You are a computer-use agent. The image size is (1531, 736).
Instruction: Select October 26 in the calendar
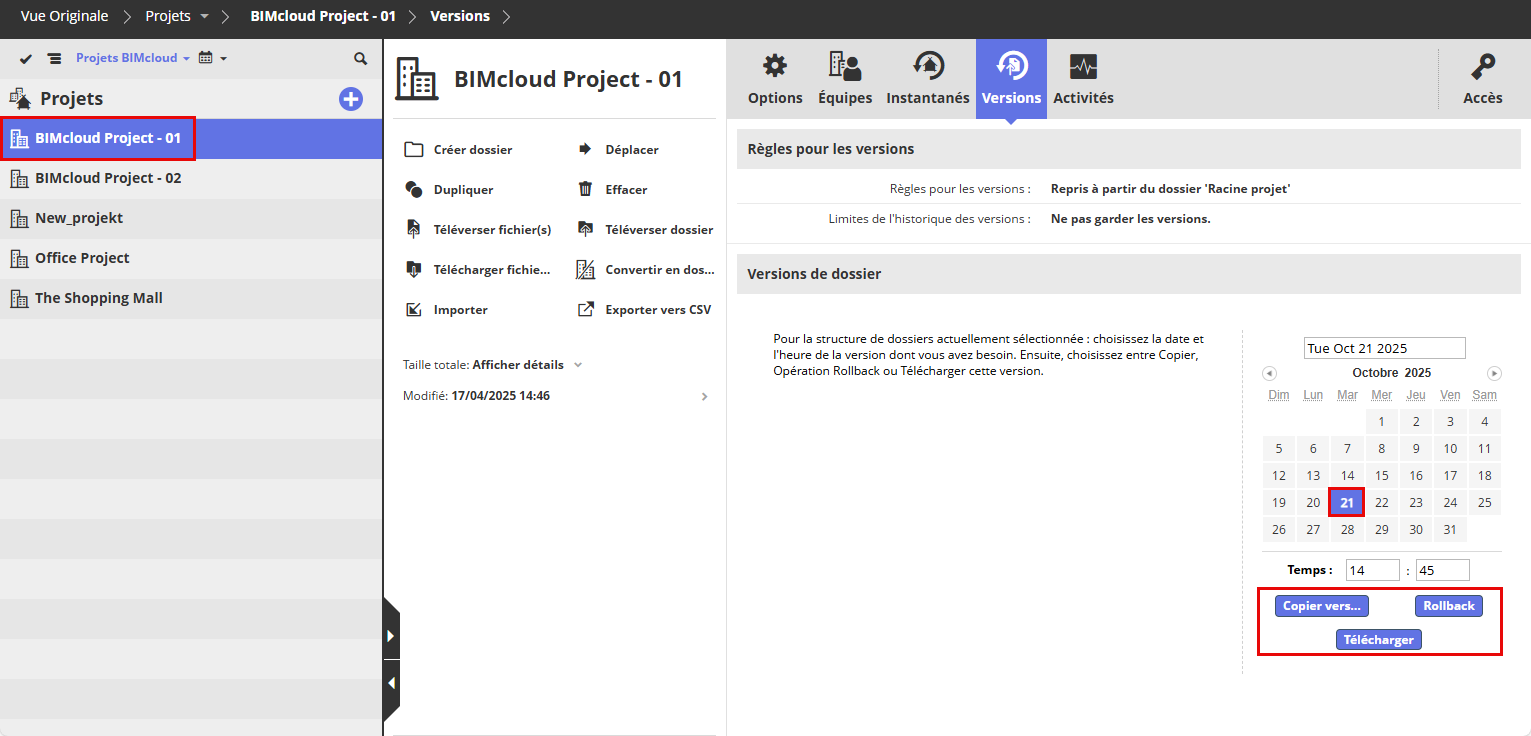point(1279,530)
